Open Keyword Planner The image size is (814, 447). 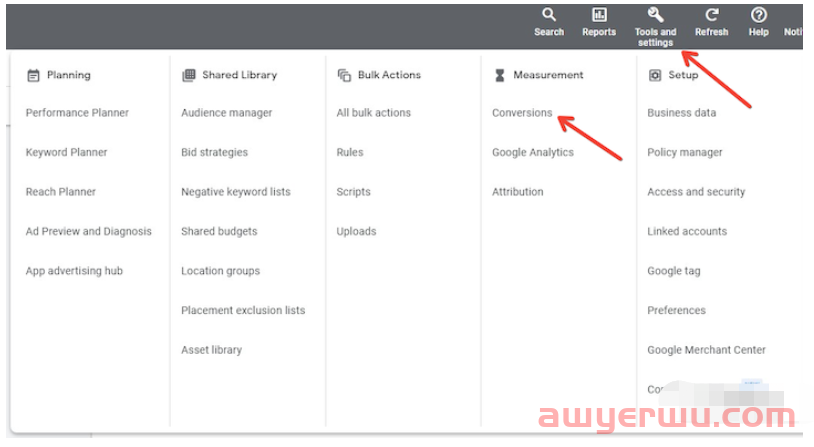coord(66,152)
